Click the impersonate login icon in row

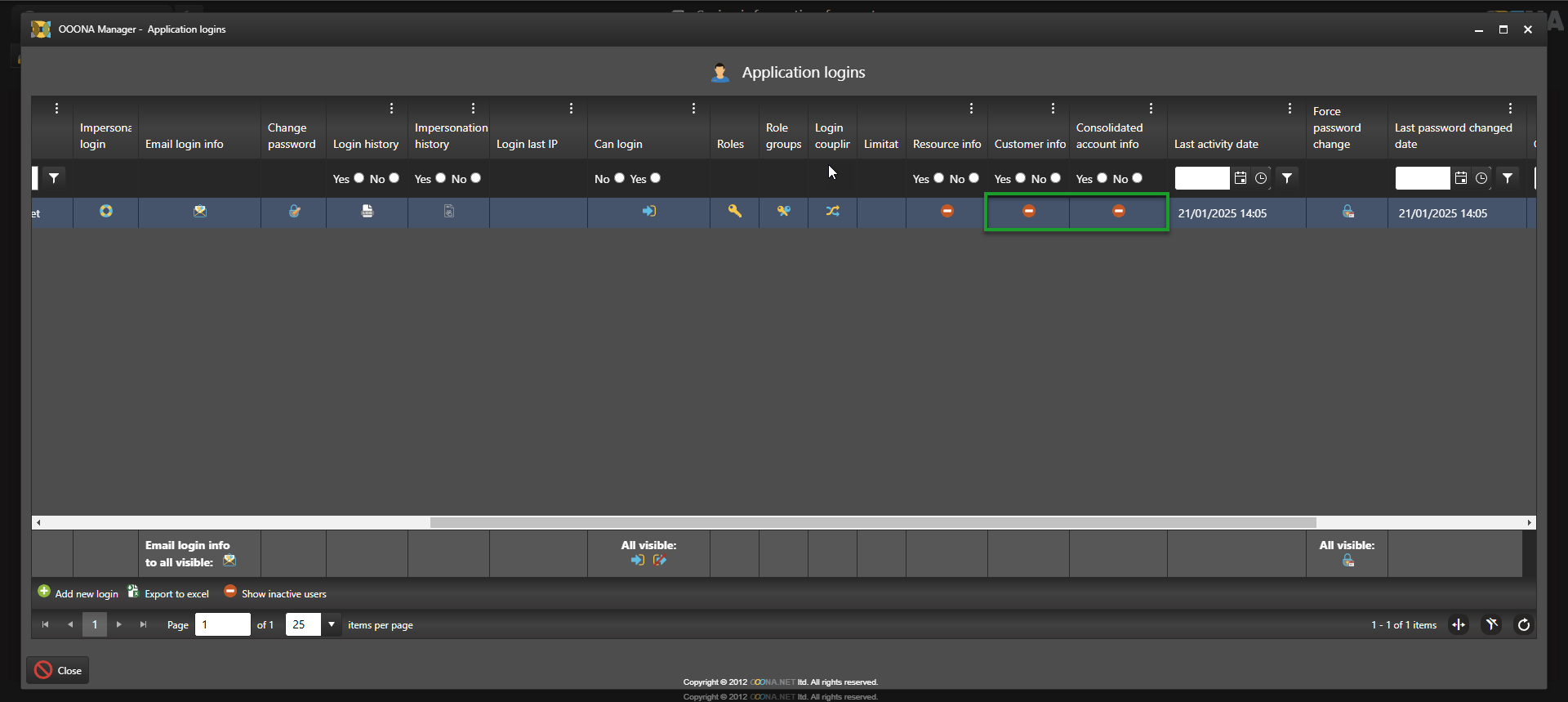(x=106, y=212)
